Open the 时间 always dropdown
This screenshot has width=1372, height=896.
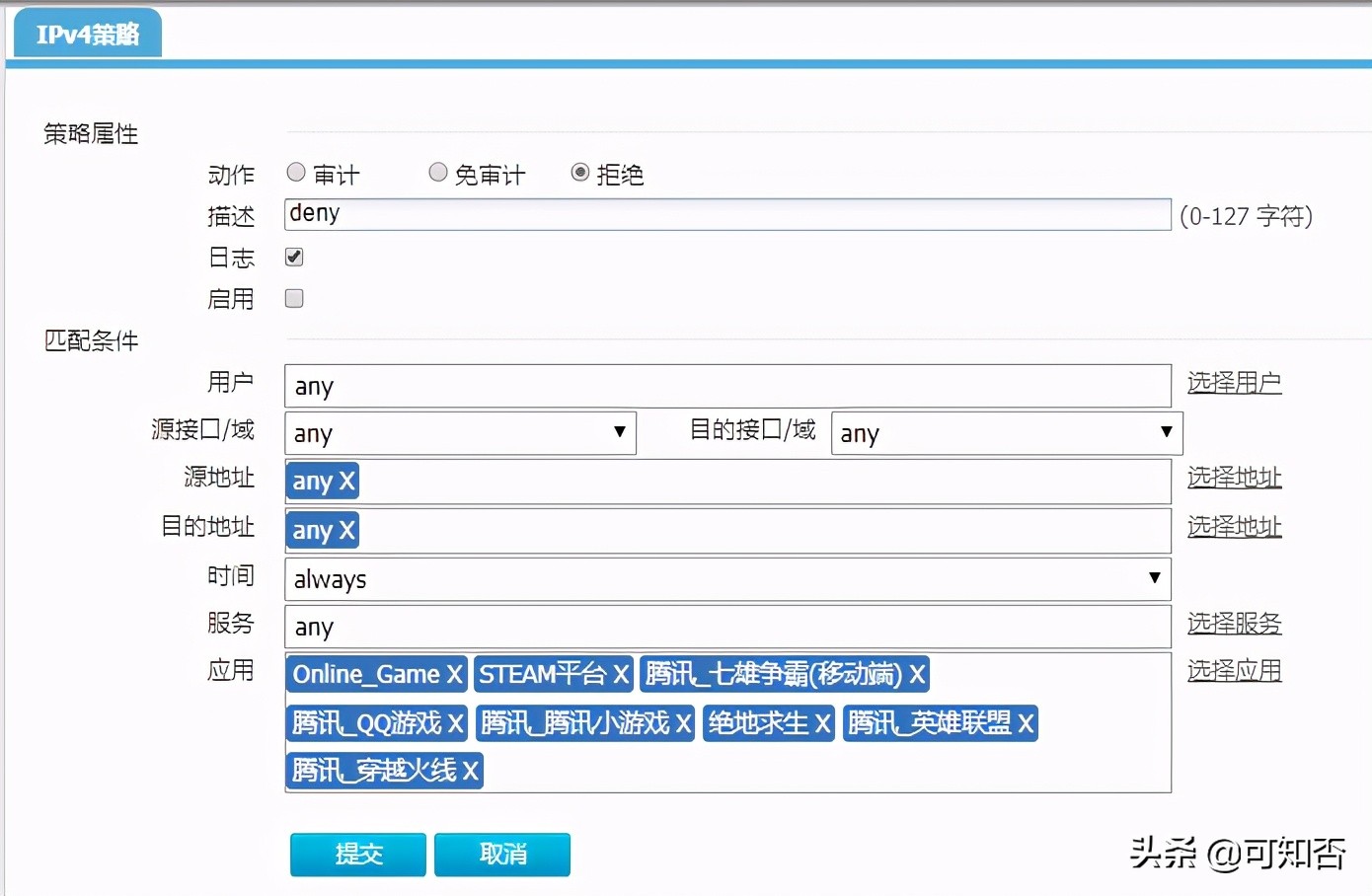pos(1154,579)
